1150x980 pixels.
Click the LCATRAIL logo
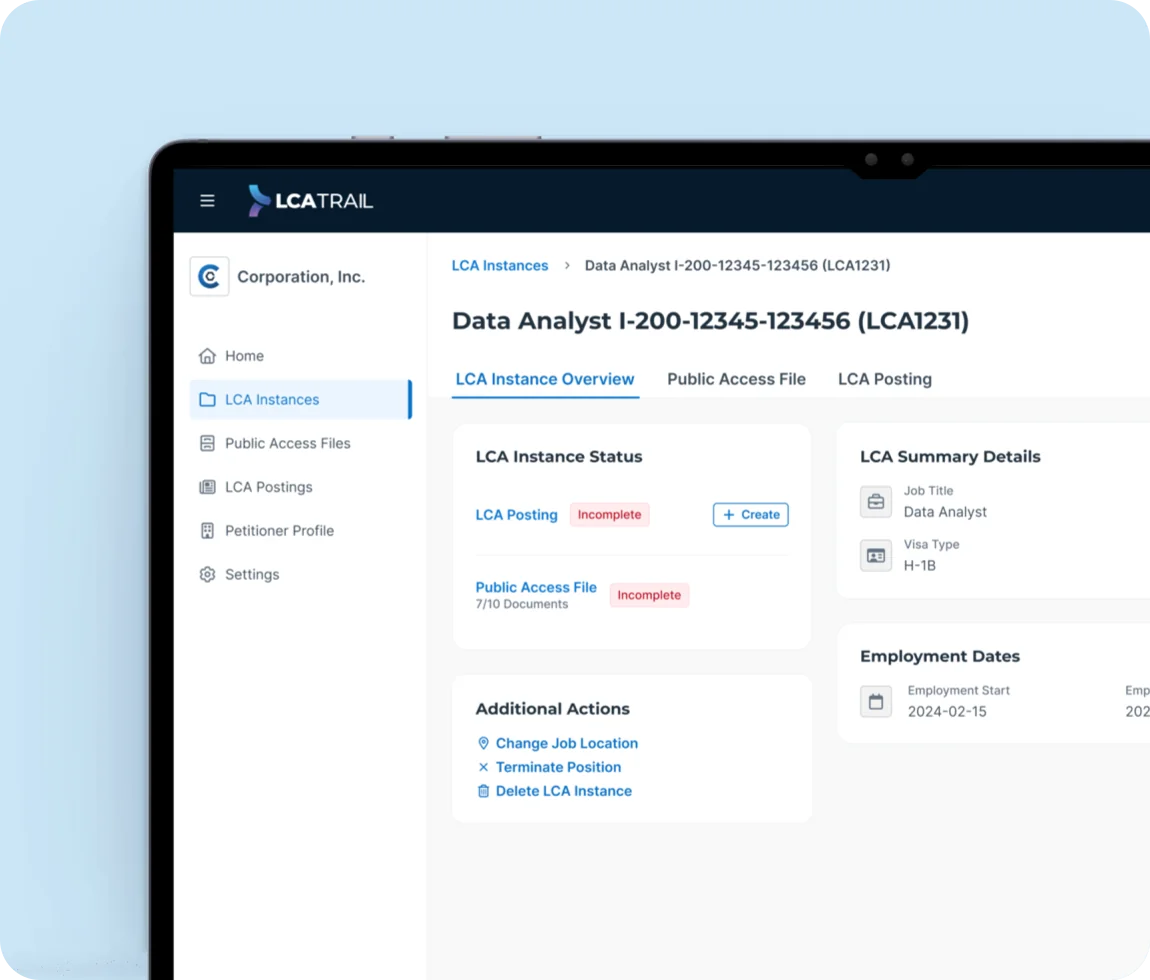(x=310, y=200)
